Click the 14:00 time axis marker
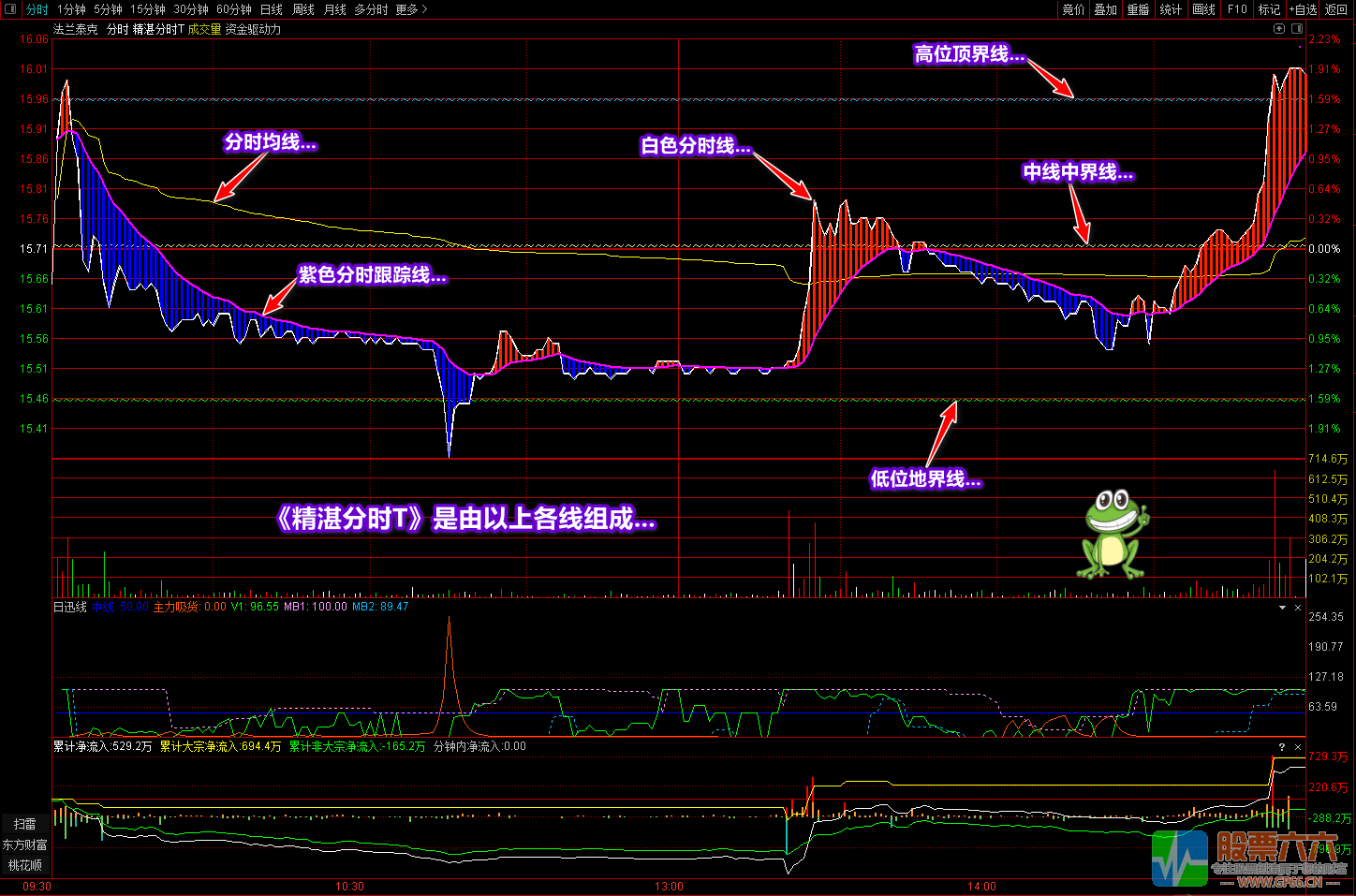The width and height of the screenshot is (1356, 896). point(981,886)
